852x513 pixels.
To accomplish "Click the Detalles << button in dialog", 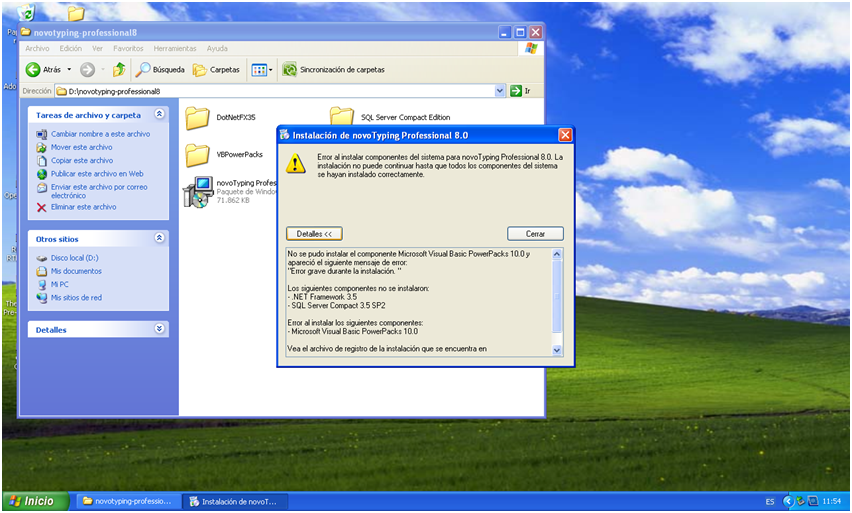I will 314,234.
